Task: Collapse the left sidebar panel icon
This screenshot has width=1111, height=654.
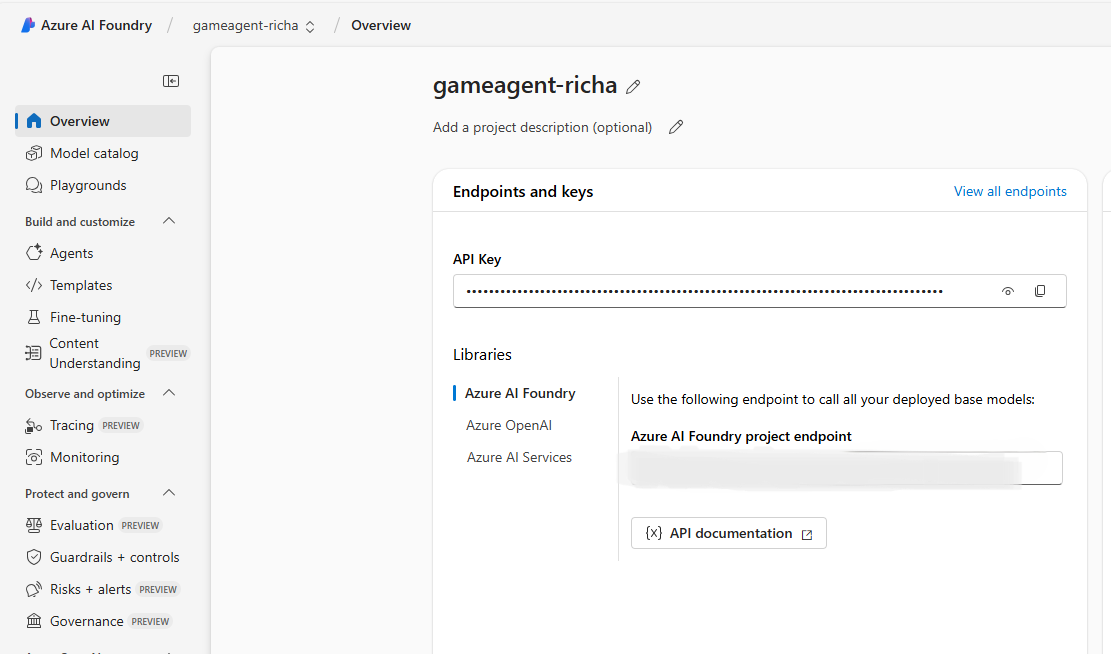Action: (171, 81)
